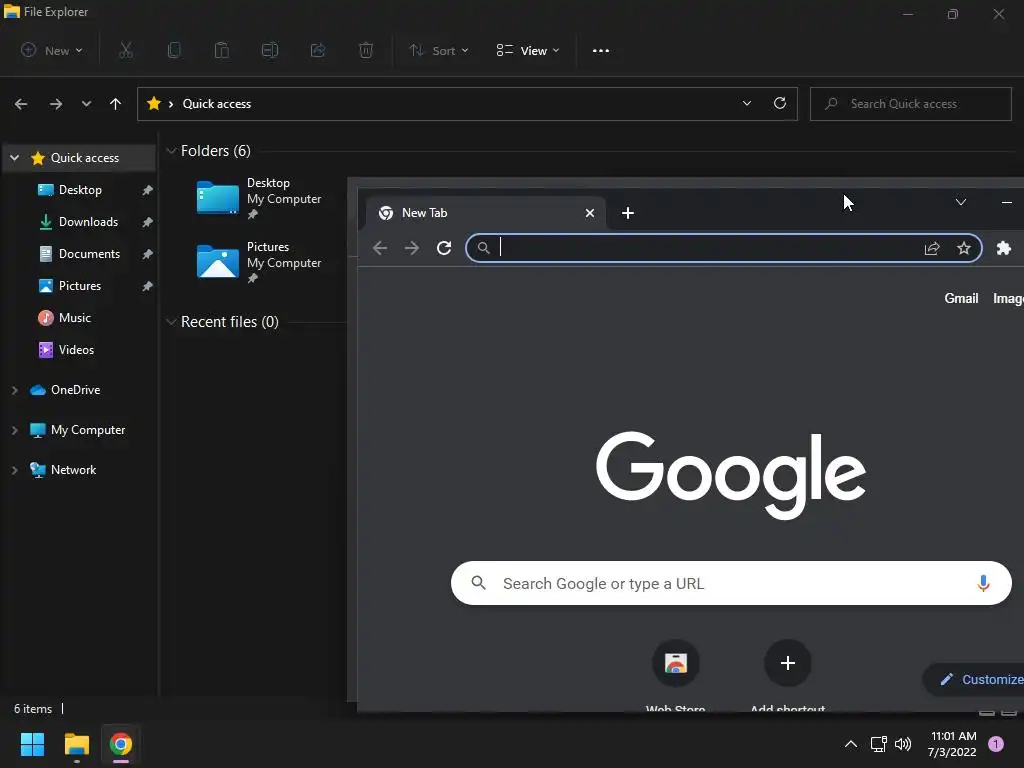This screenshot has height=768, width=1024.
Task: Open Chrome tab search chevron
Action: (961, 202)
